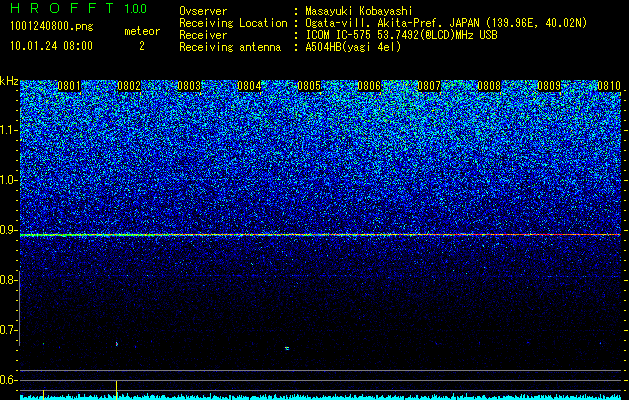Click the 0808 time marker

click(489, 86)
